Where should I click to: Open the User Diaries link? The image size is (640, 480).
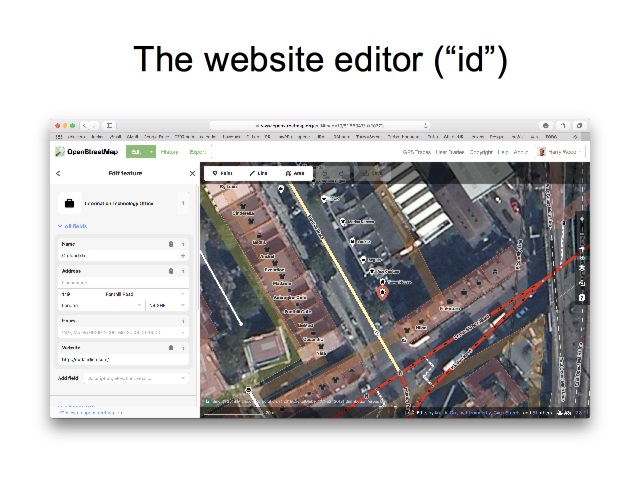point(450,152)
